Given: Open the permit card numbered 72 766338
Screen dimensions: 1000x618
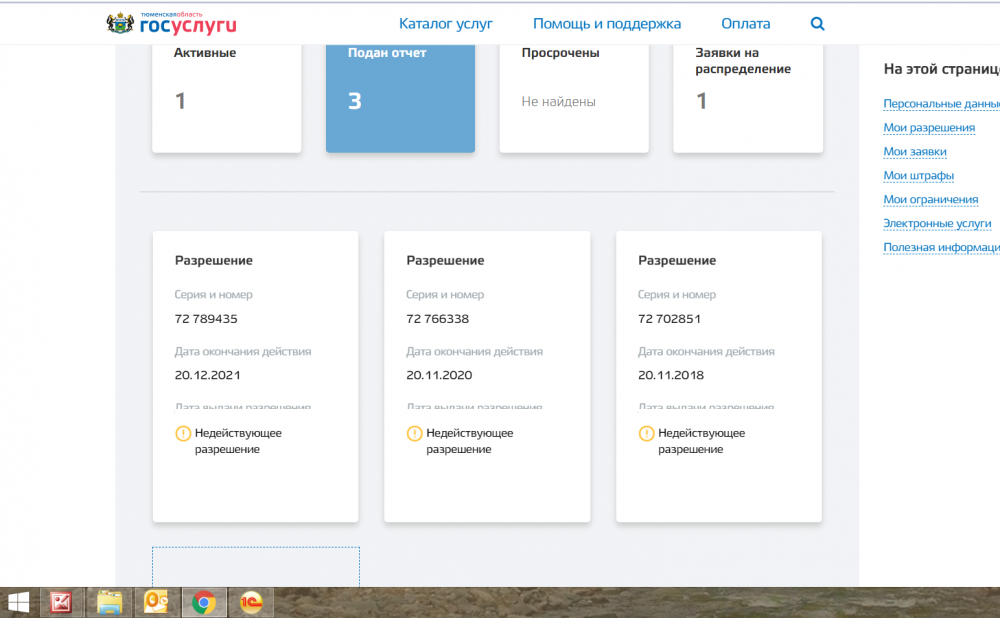Looking at the screenshot, I should click(x=487, y=375).
